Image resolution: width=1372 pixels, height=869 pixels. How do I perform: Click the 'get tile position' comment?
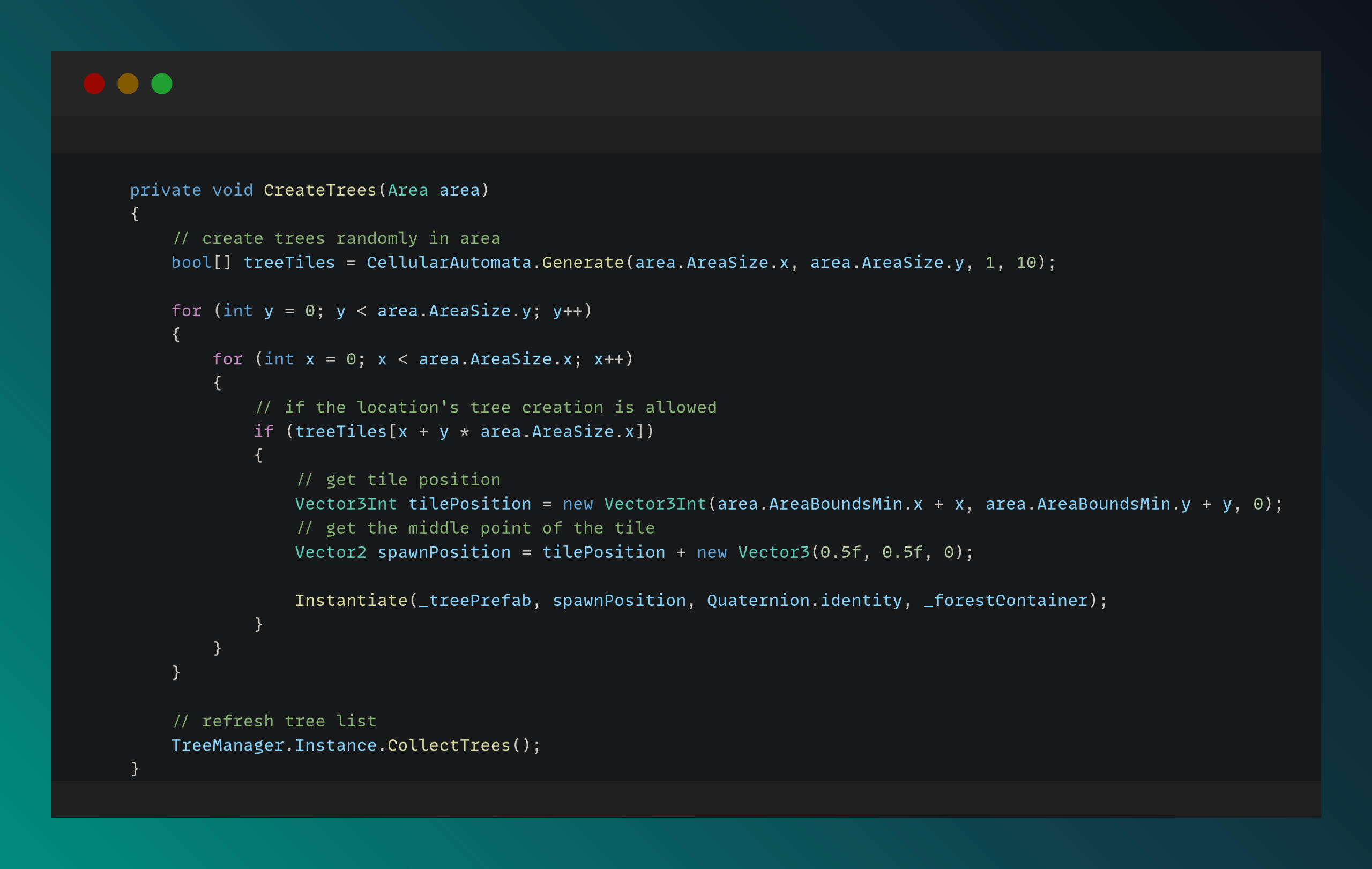398,480
